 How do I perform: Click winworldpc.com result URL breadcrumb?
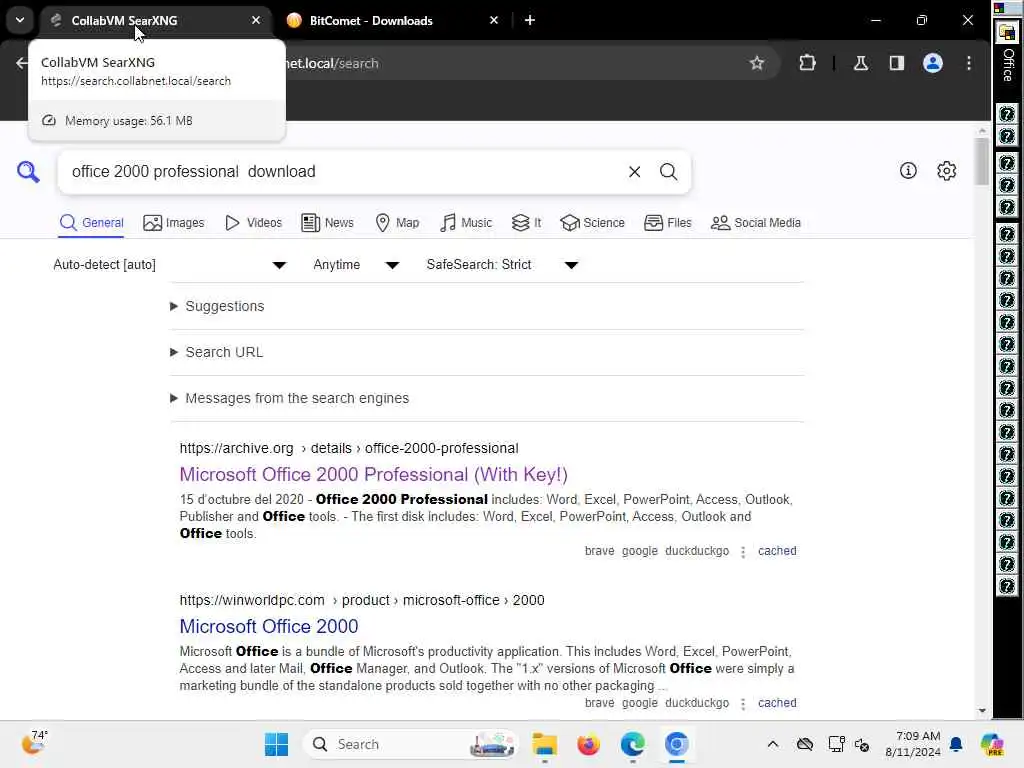362,600
